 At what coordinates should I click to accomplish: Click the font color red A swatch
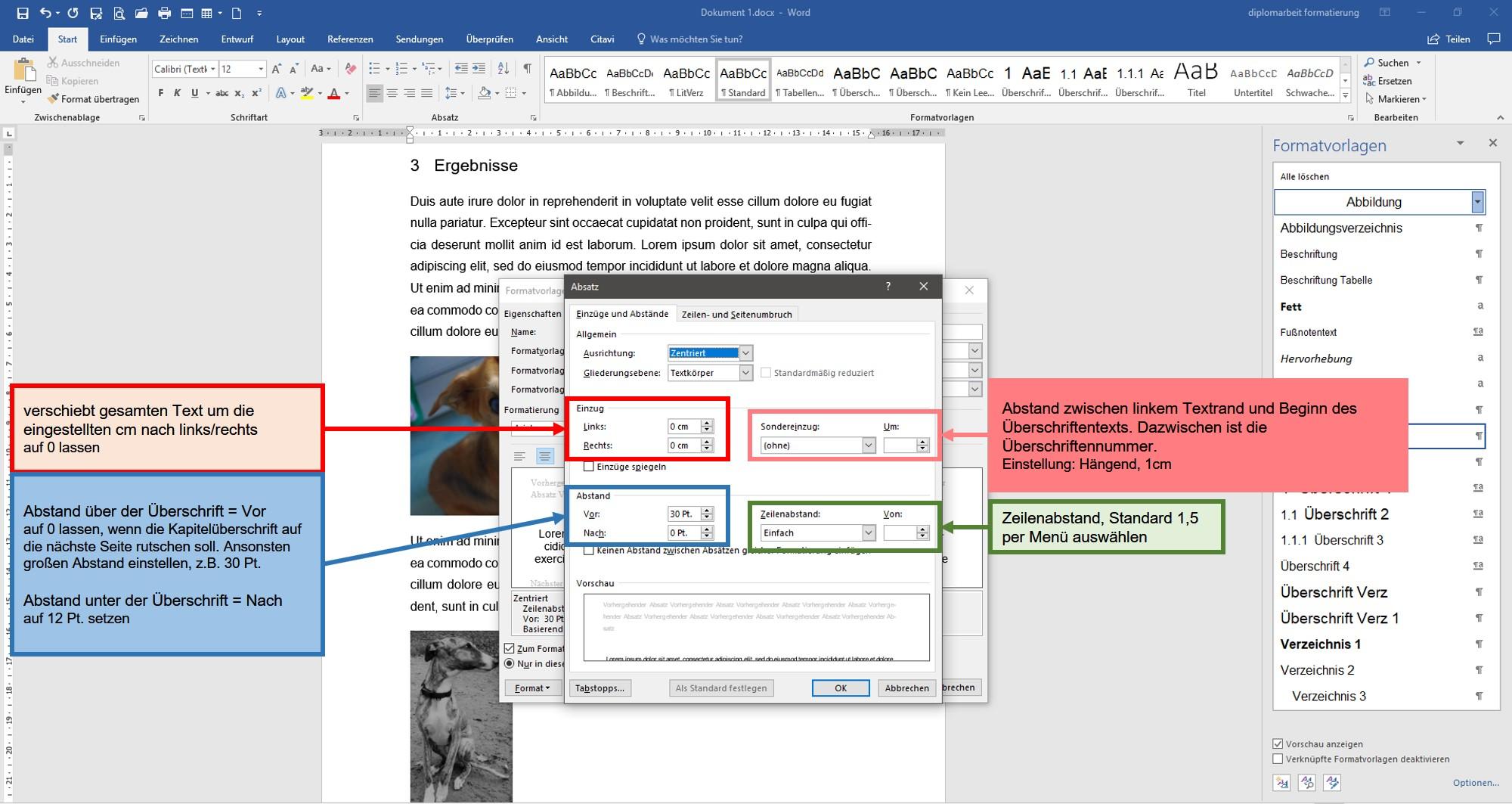(334, 93)
